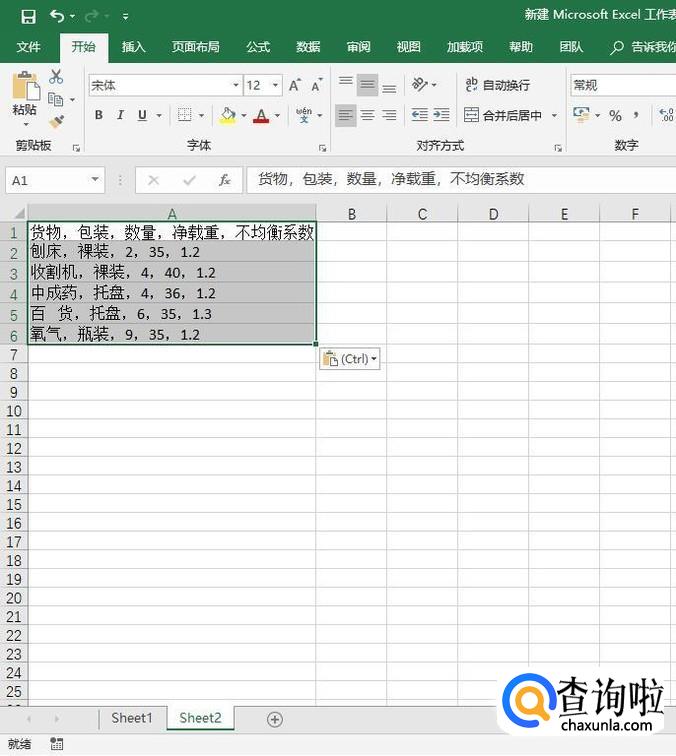Select the Format Painter brush
This screenshot has width=676, height=756.
pos(56,121)
